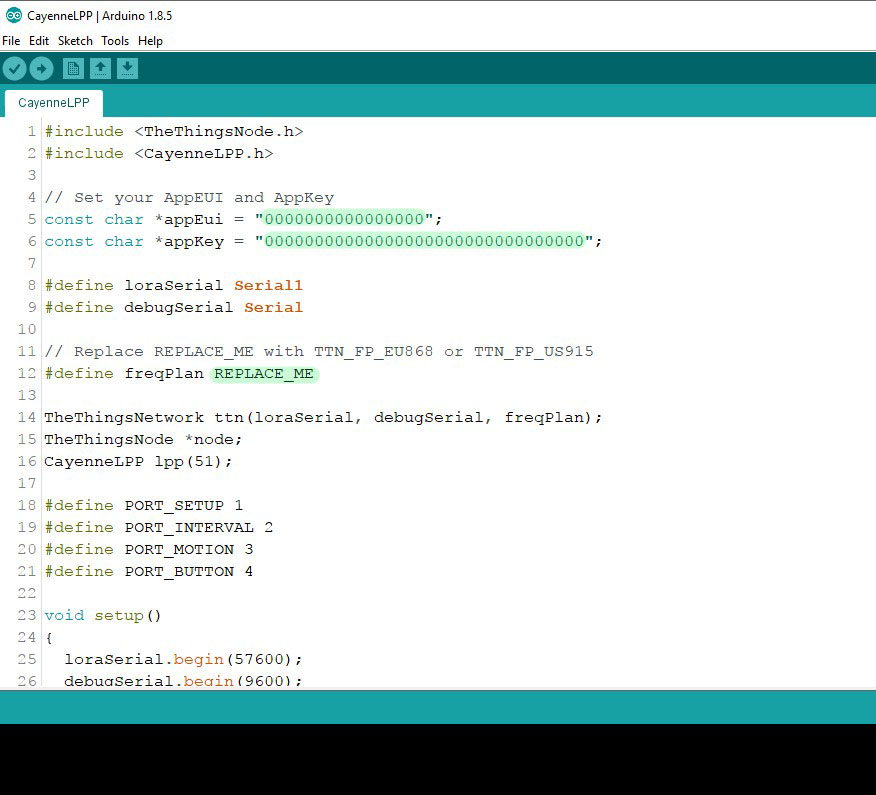Open the Help menu

tap(150, 41)
